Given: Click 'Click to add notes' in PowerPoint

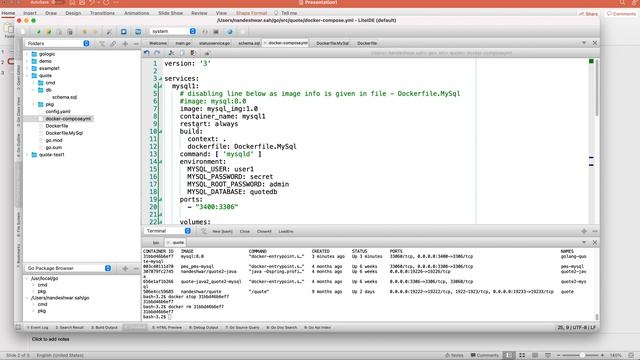Looking at the screenshot, I should click(x=51, y=339).
